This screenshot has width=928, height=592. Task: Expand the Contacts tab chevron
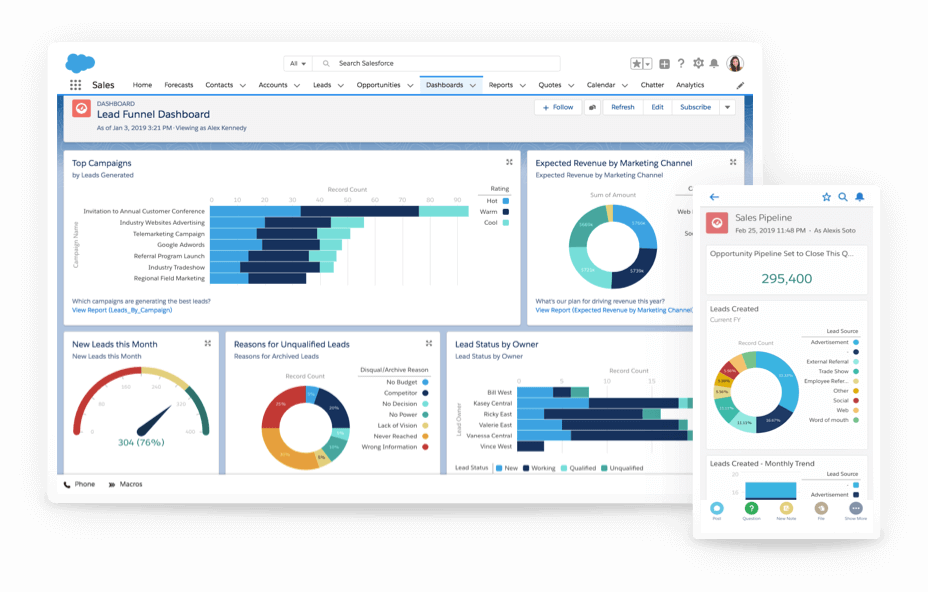(243, 85)
